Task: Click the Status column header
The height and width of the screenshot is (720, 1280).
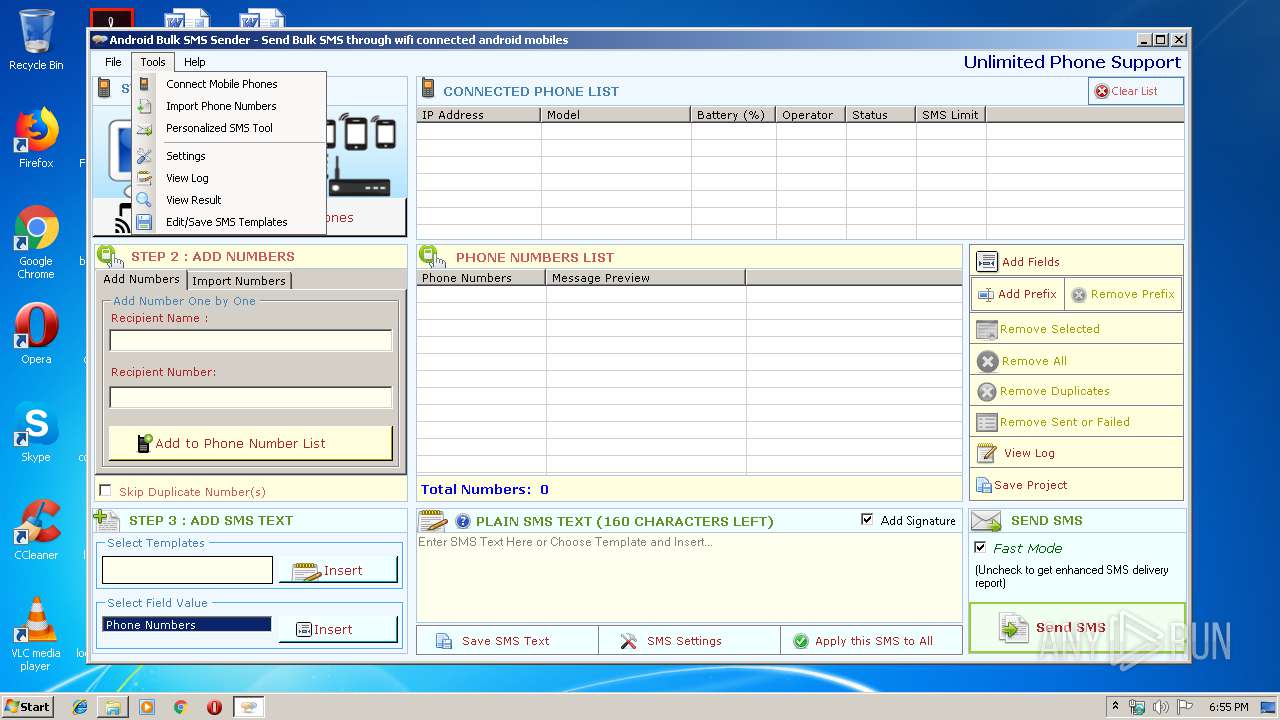Action: 881,115
